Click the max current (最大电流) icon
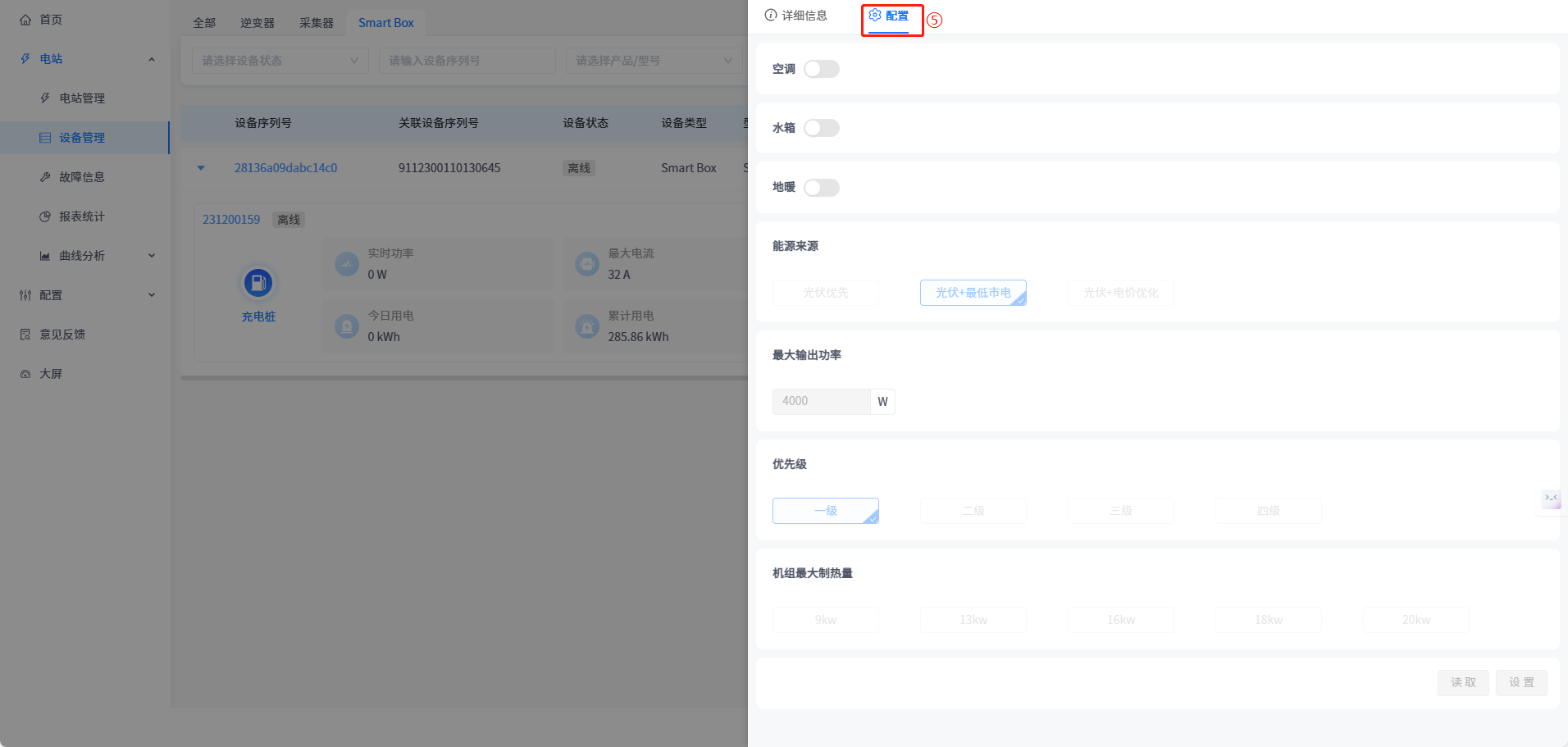Viewport: 1568px width, 747px height. 587,264
